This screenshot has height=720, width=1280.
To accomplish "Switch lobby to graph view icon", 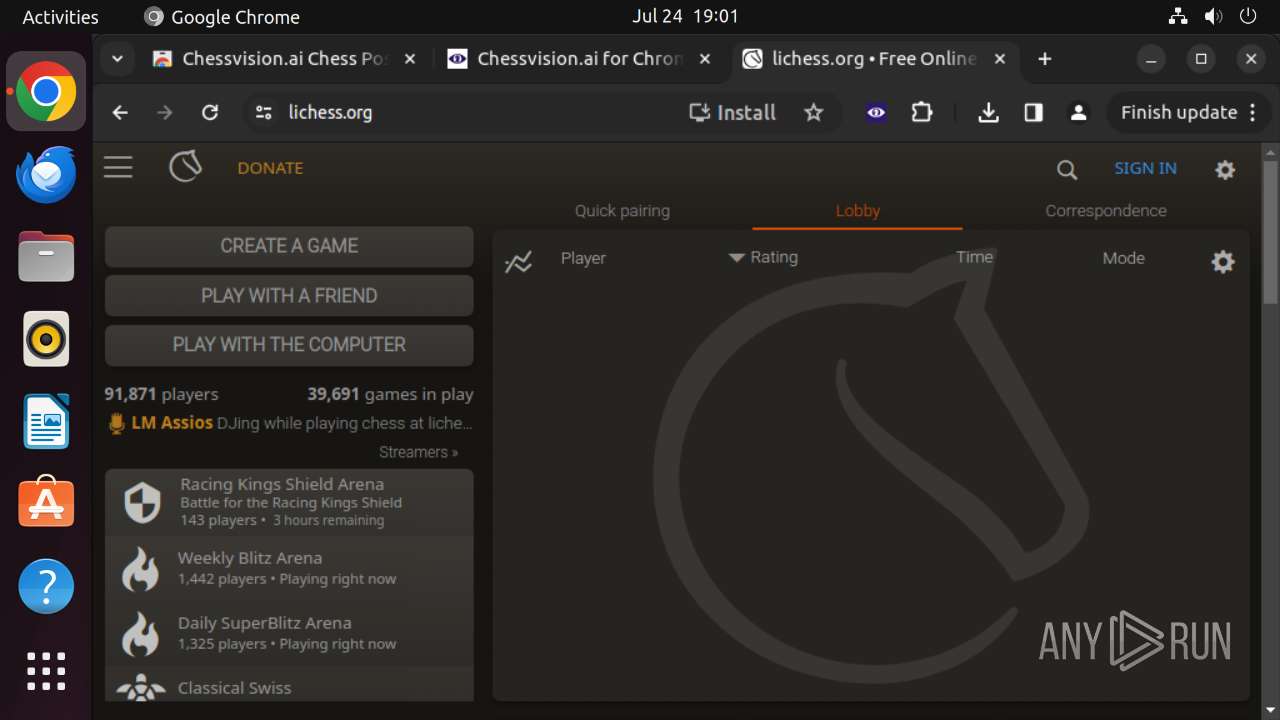I will click(518, 263).
